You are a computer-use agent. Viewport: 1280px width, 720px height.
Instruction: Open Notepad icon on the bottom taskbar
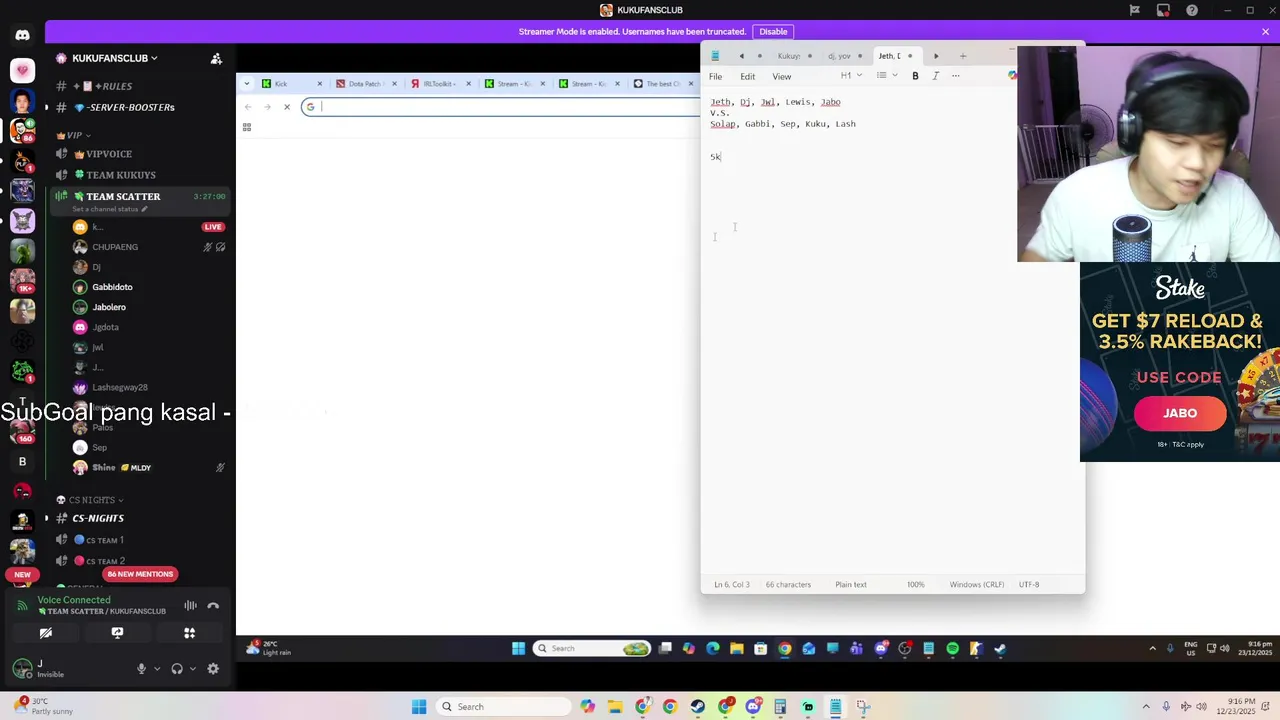pos(835,707)
